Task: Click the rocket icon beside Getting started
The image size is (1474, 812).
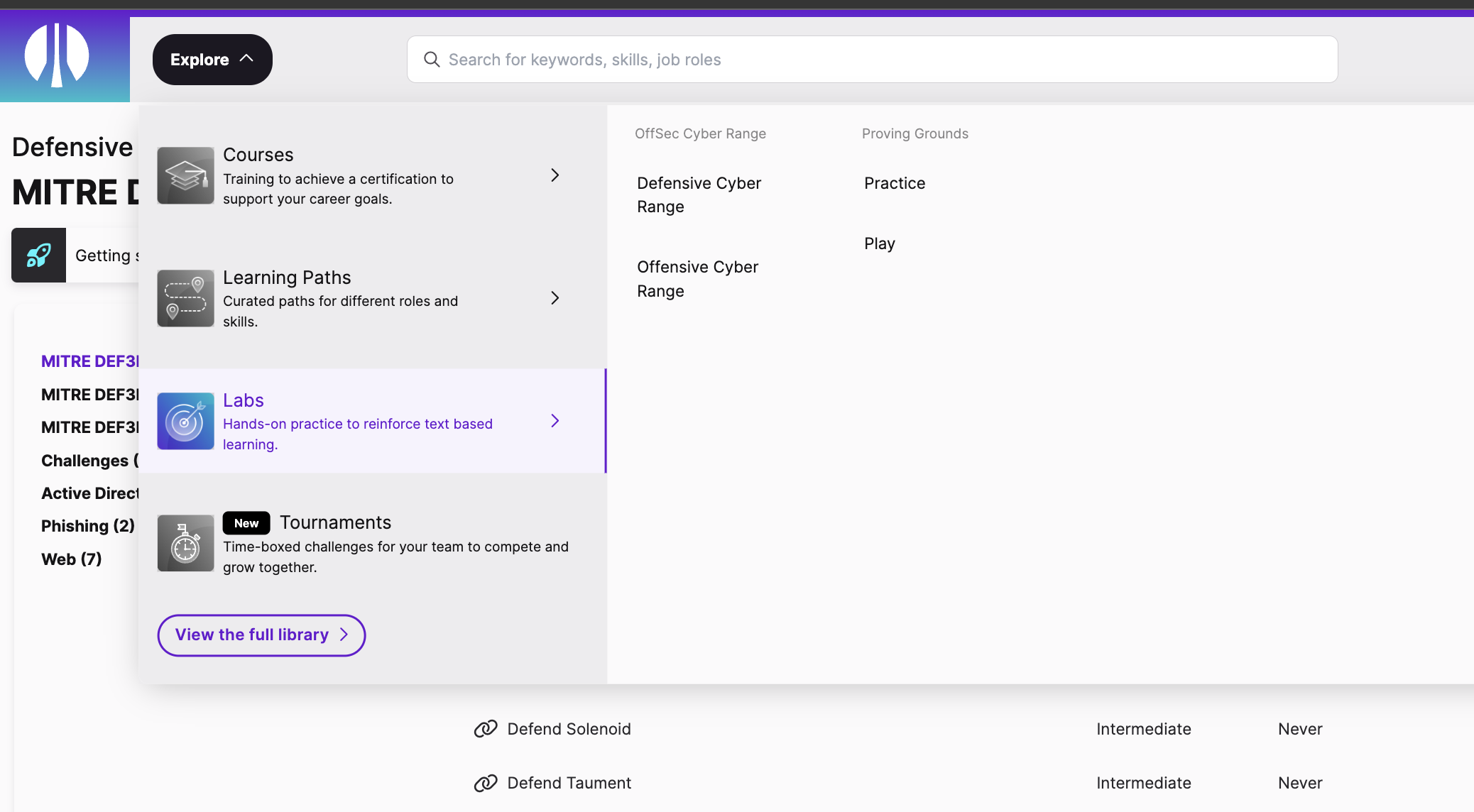Action: tap(38, 255)
